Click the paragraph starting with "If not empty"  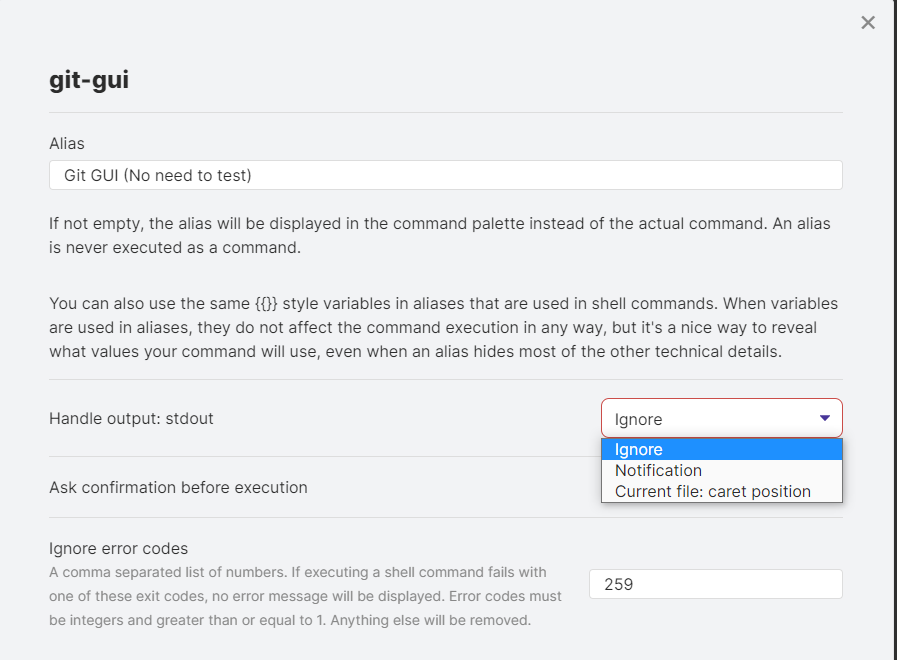(439, 235)
